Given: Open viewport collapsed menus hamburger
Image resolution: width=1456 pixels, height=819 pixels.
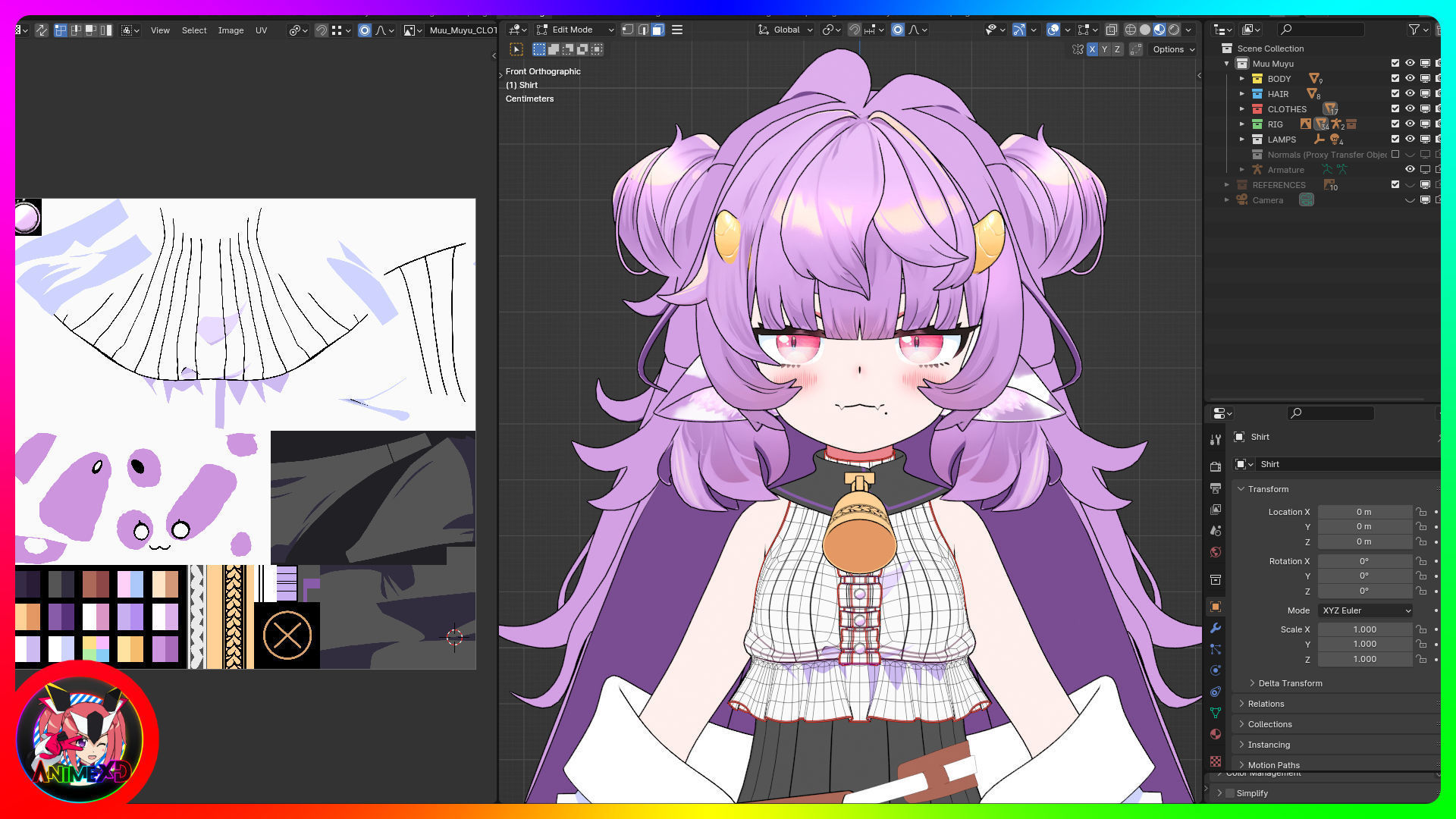Looking at the screenshot, I should [x=677, y=30].
